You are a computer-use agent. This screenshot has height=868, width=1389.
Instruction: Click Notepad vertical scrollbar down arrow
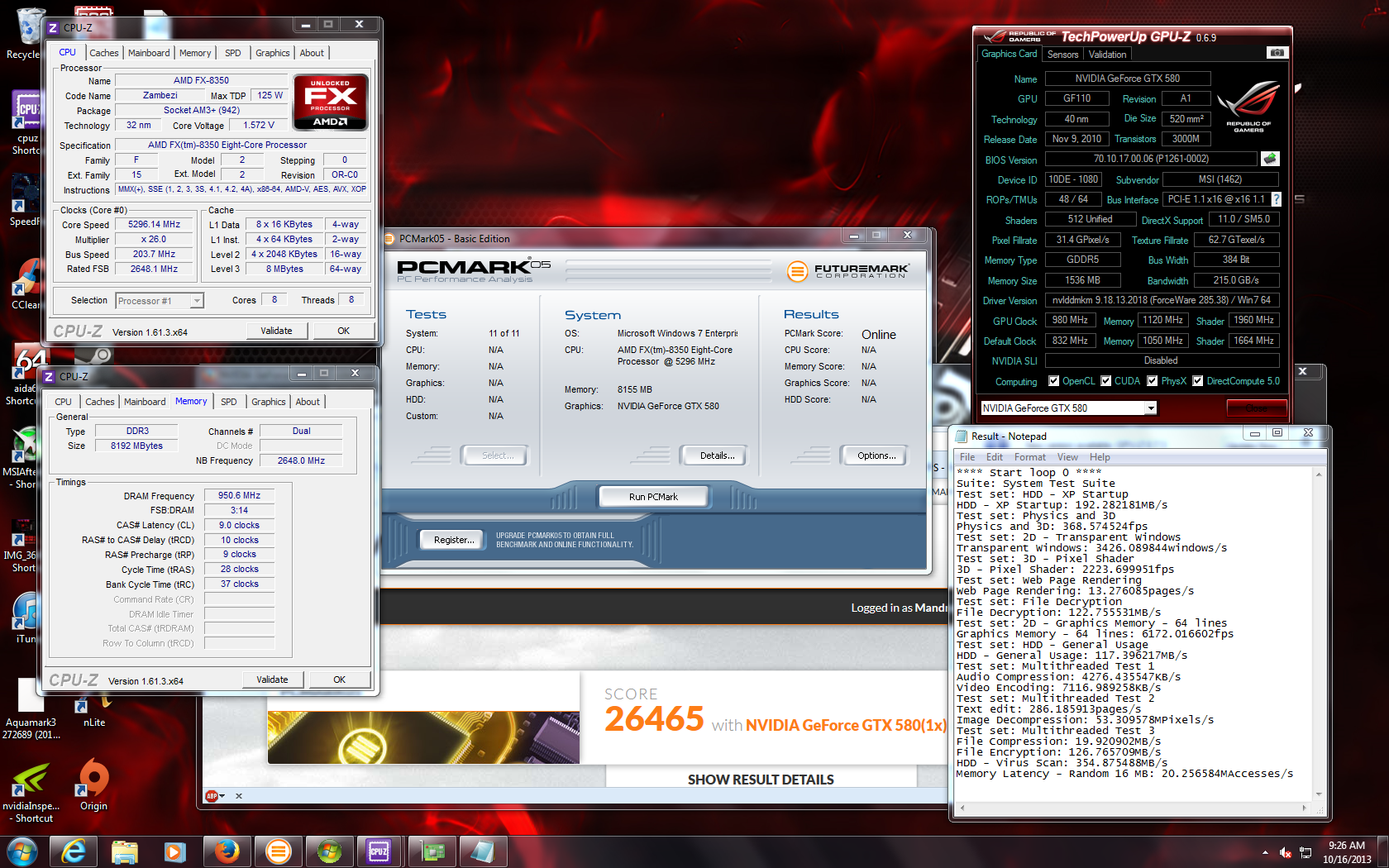click(x=1319, y=795)
